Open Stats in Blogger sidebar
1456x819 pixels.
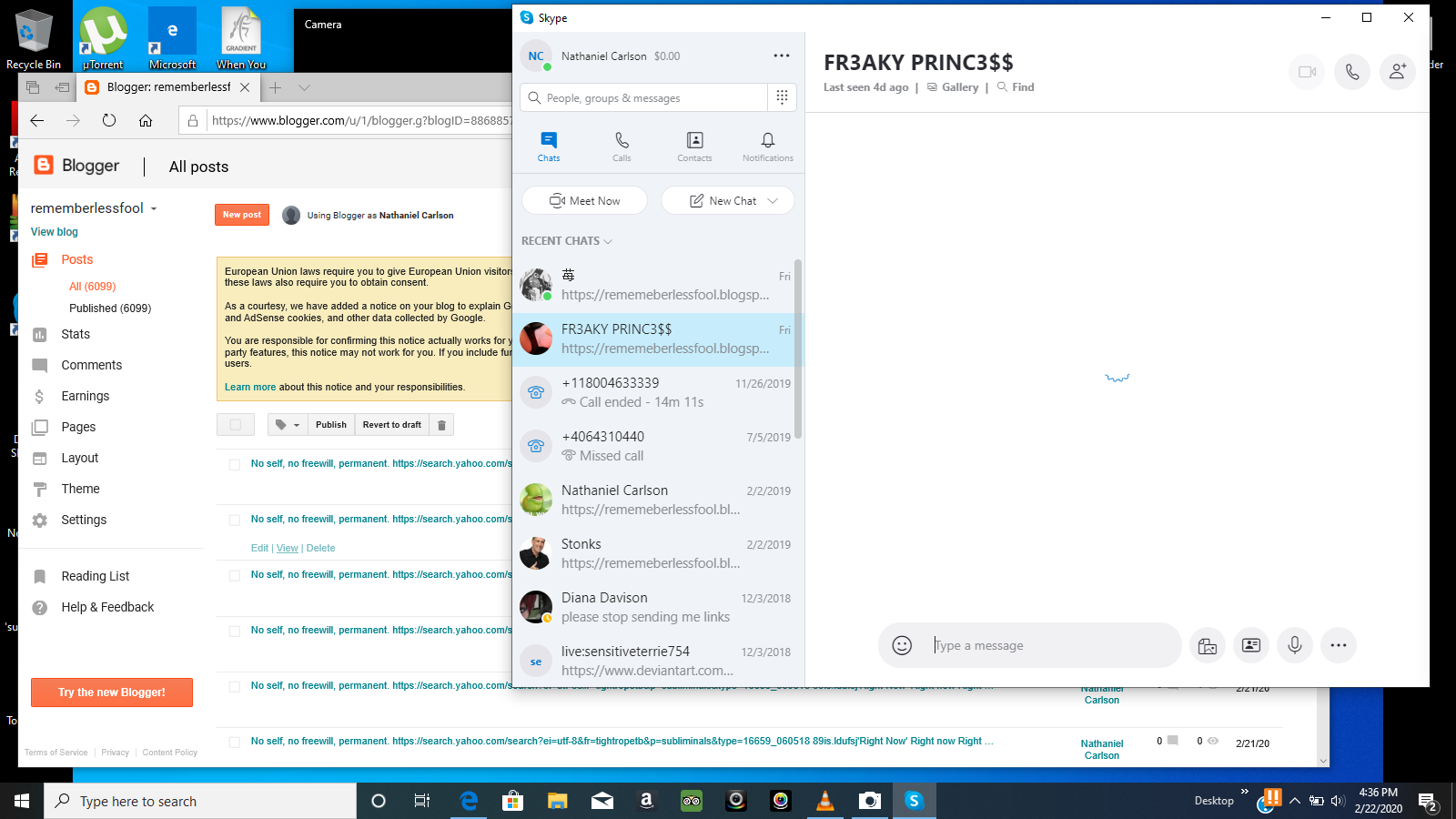(76, 334)
